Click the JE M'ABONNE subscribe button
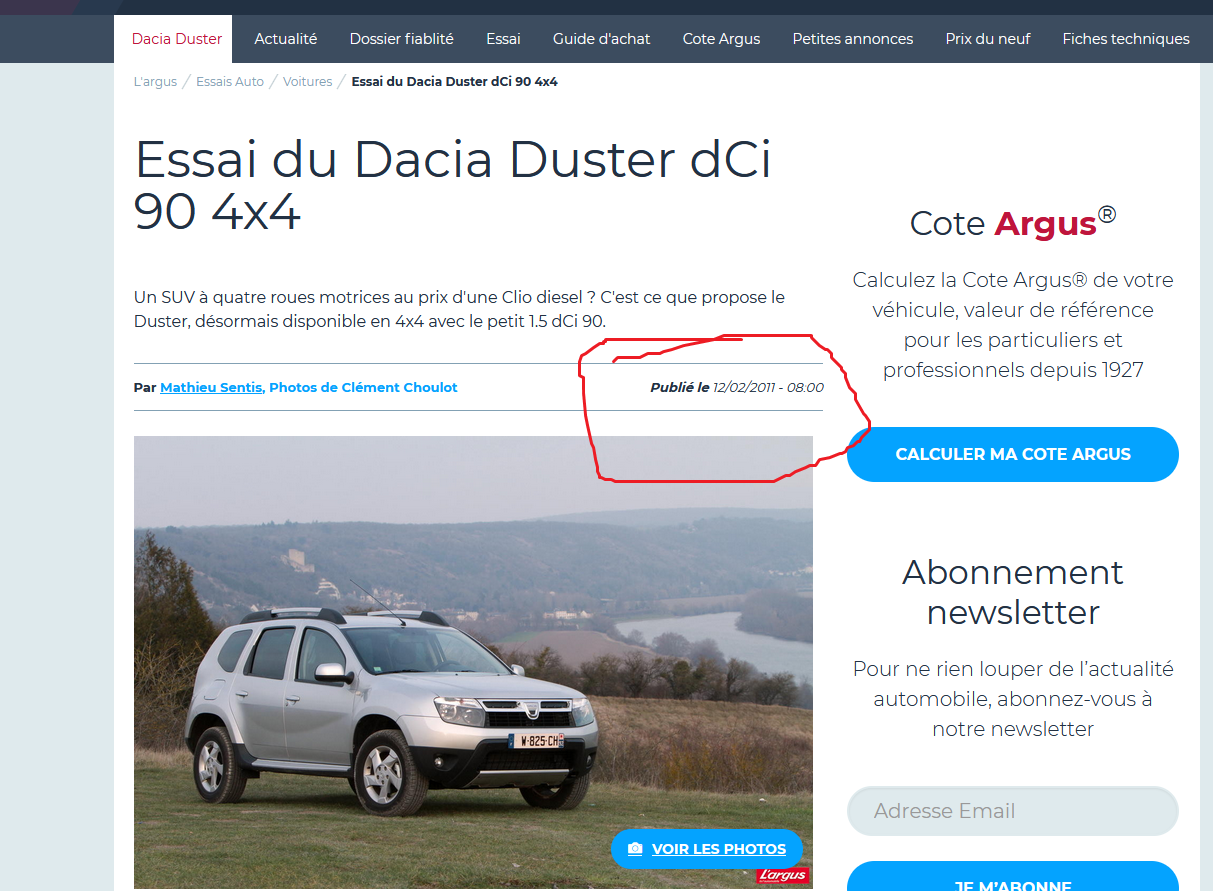 tap(1012, 884)
